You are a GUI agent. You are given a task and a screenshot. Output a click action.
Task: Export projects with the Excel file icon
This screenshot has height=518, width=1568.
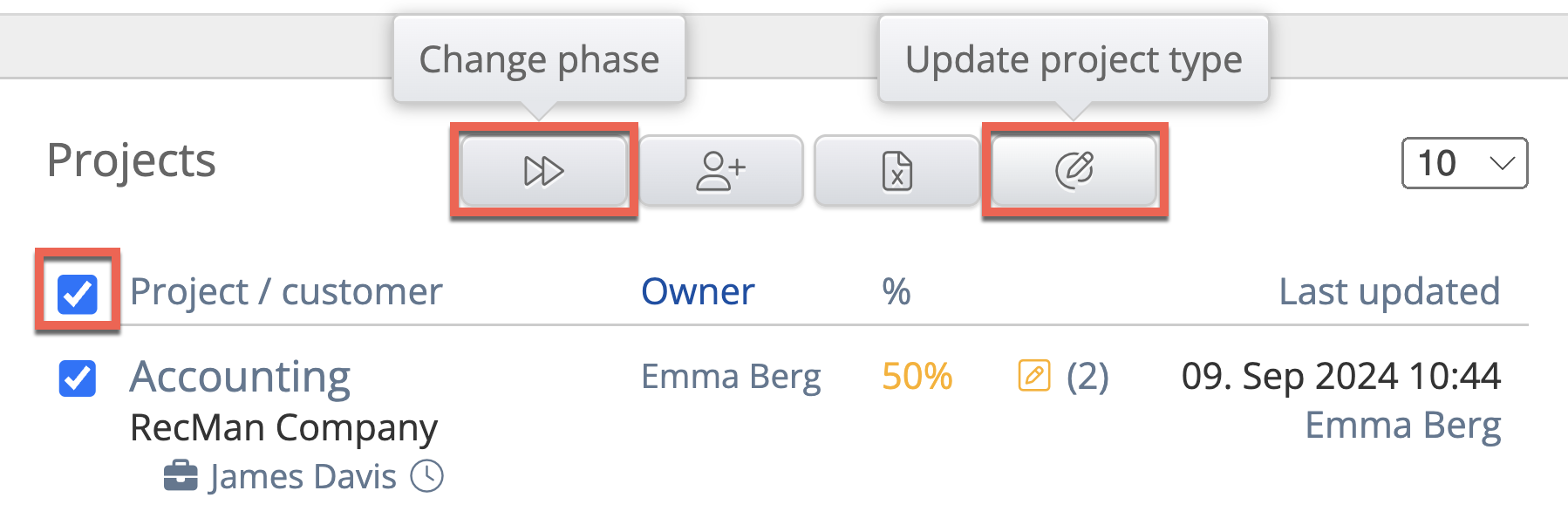[896, 171]
